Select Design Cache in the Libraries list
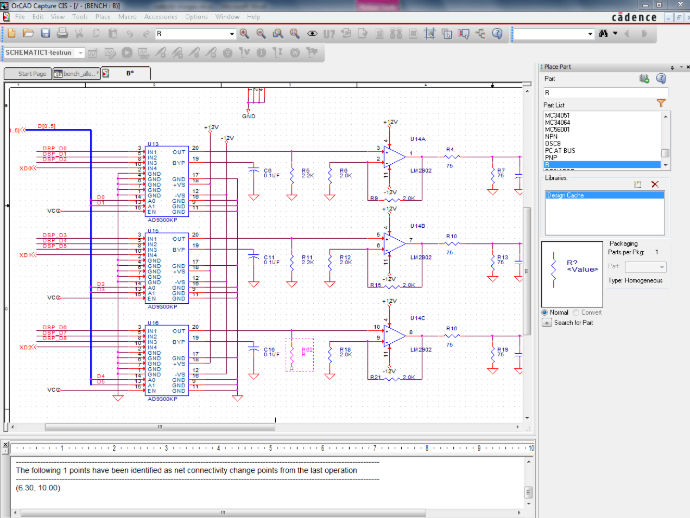 tap(605, 195)
